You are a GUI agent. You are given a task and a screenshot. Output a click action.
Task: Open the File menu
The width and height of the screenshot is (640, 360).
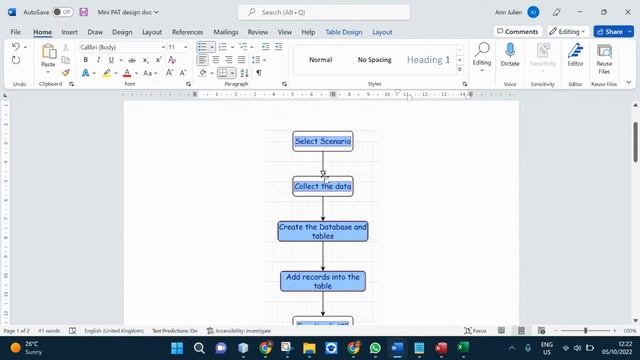(16, 32)
